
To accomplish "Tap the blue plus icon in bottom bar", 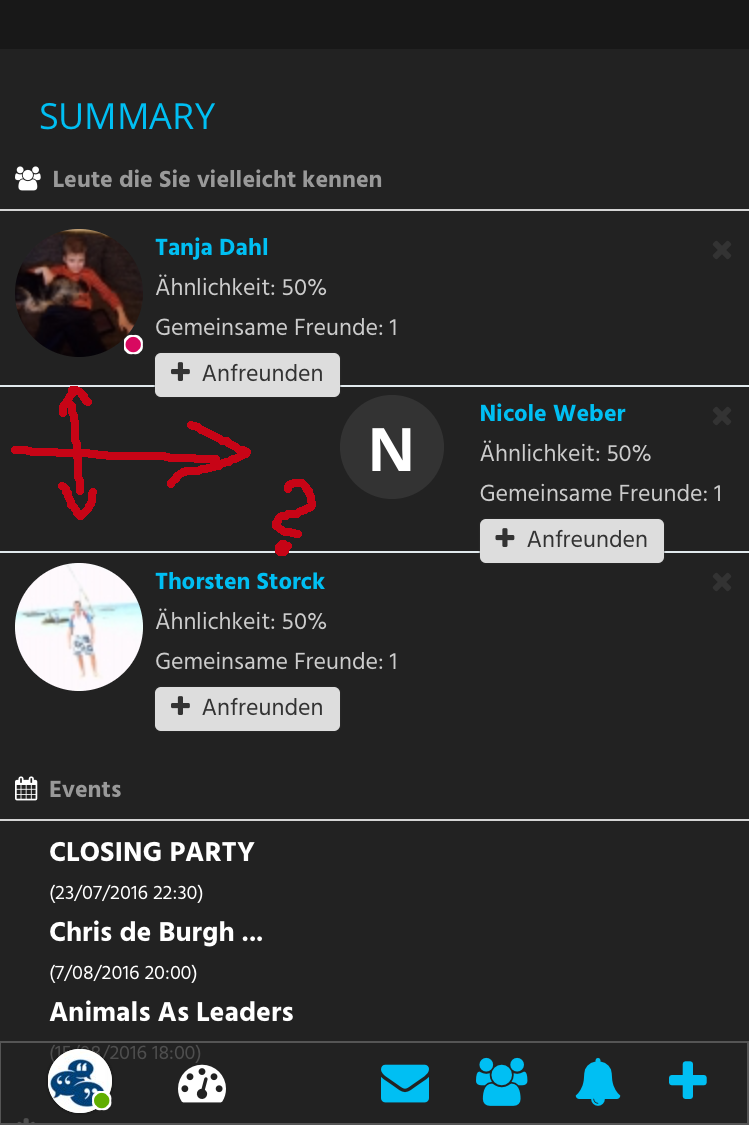I will tap(687, 1081).
